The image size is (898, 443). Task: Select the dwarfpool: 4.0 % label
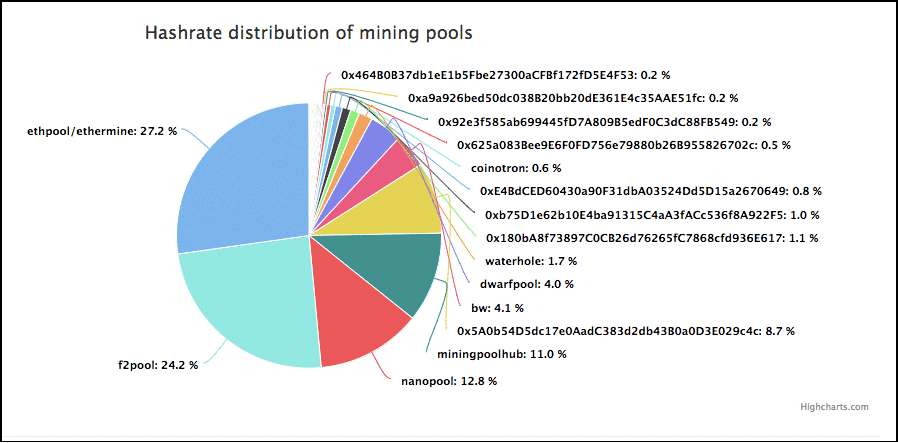coord(529,284)
